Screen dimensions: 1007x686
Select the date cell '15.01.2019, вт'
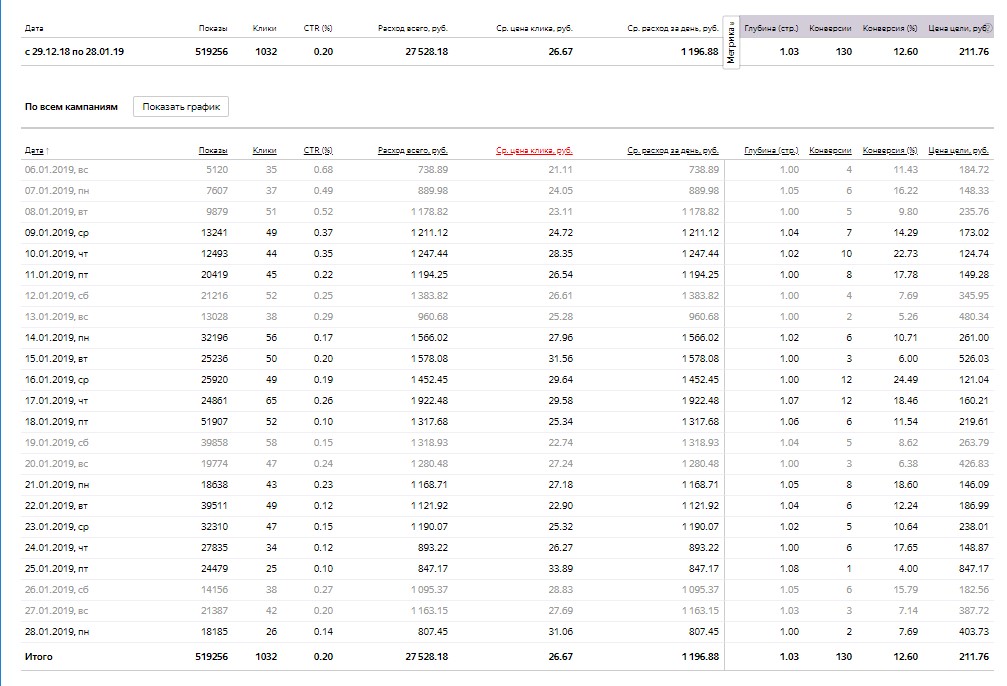57,358
